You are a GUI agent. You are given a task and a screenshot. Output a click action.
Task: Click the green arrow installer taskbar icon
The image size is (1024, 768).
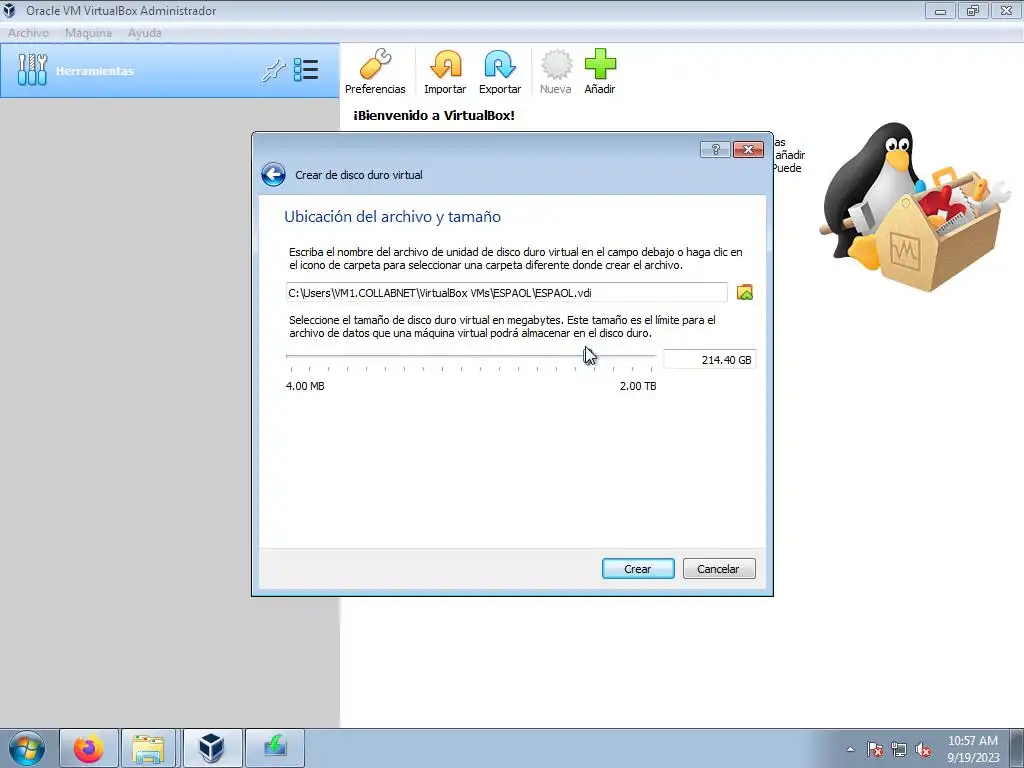(275, 748)
